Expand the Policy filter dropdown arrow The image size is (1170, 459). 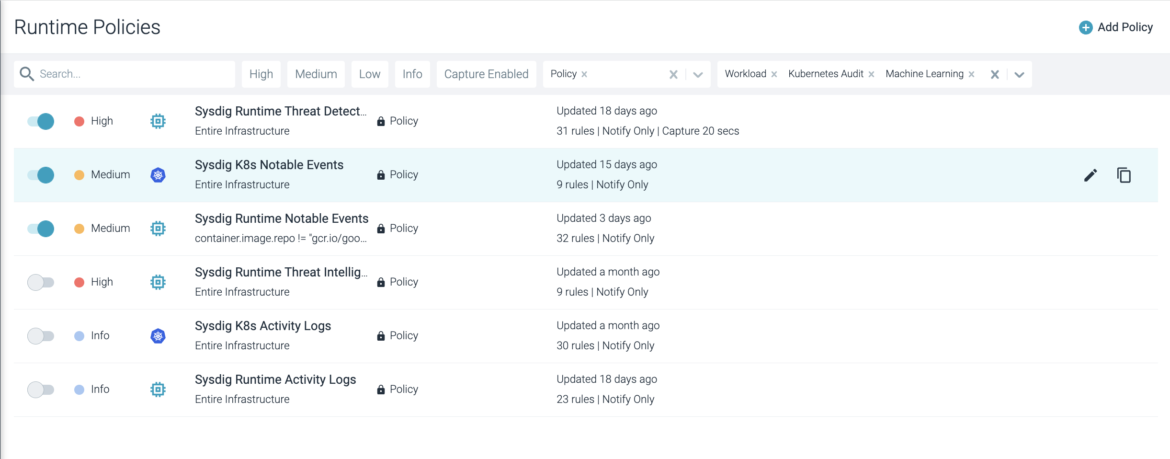tap(698, 75)
